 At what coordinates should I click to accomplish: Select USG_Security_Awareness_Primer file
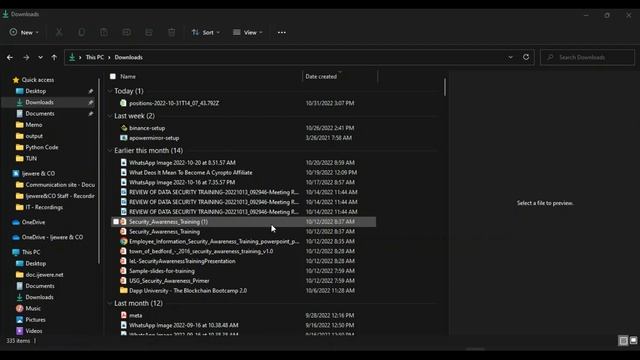169,281
